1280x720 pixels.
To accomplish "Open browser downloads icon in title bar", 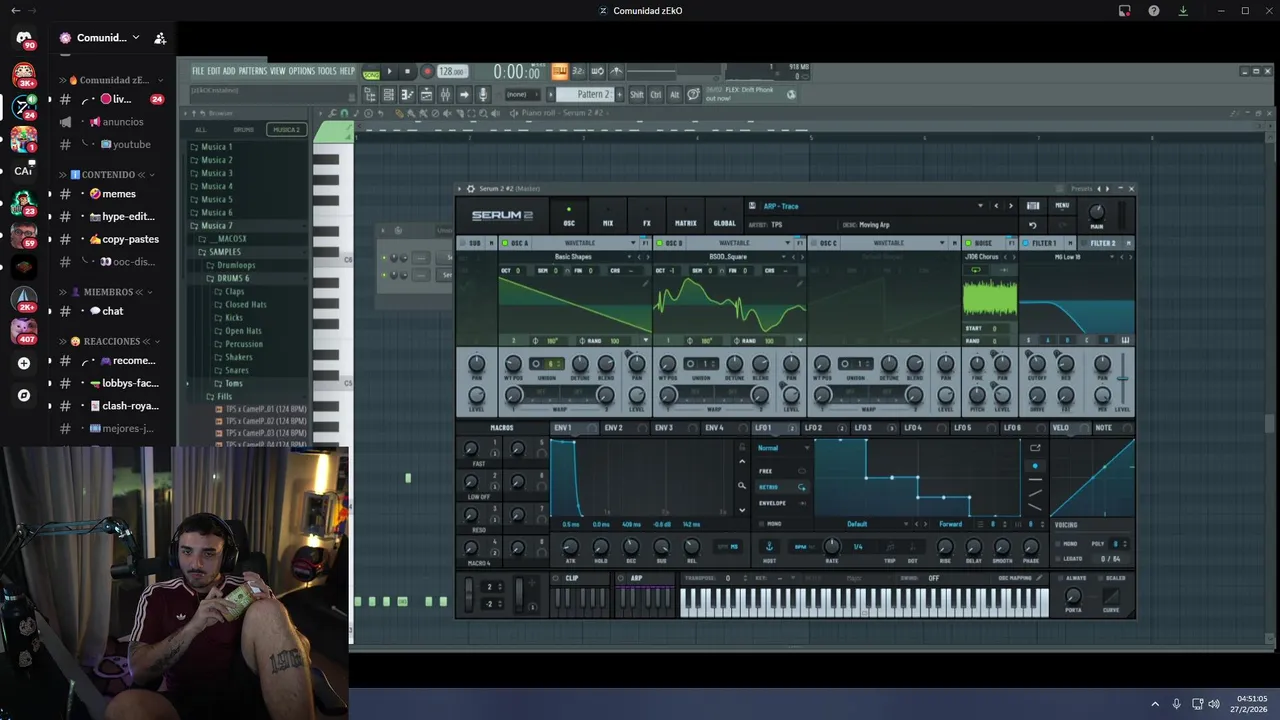I will [x=1183, y=11].
